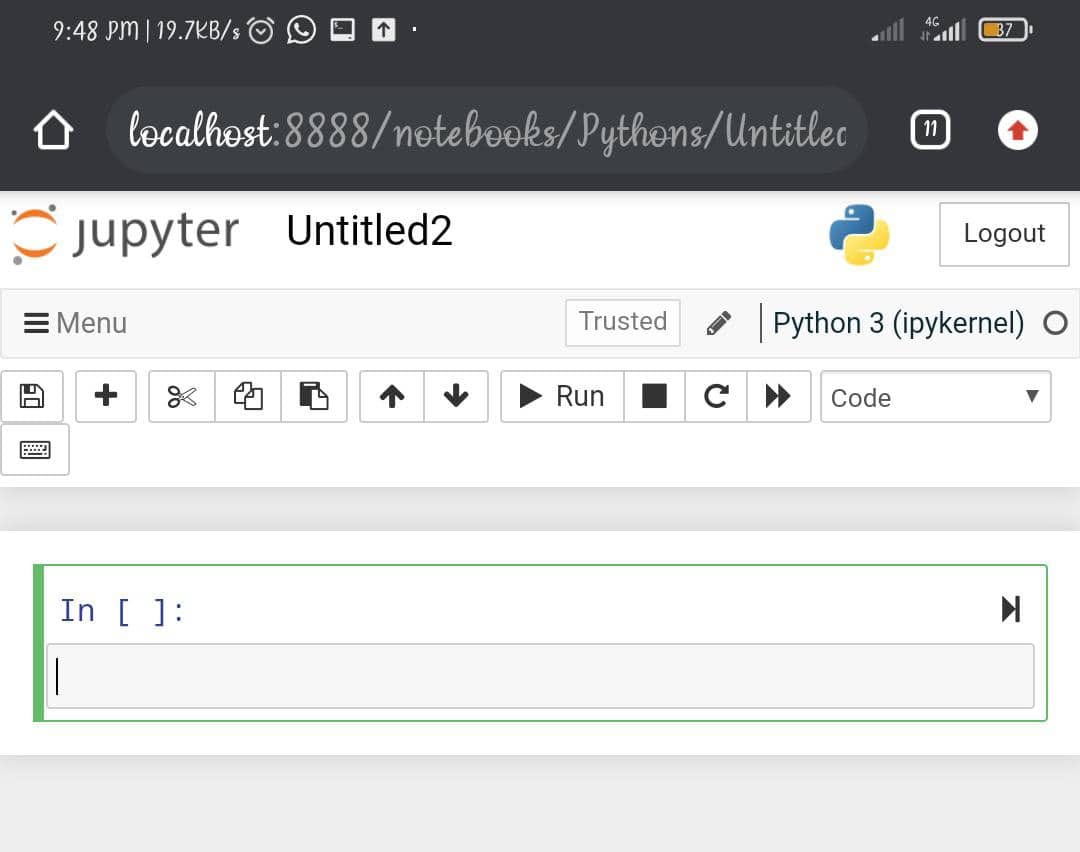
Task: Paste a cell using the paste icon
Action: tap(314, 396)
